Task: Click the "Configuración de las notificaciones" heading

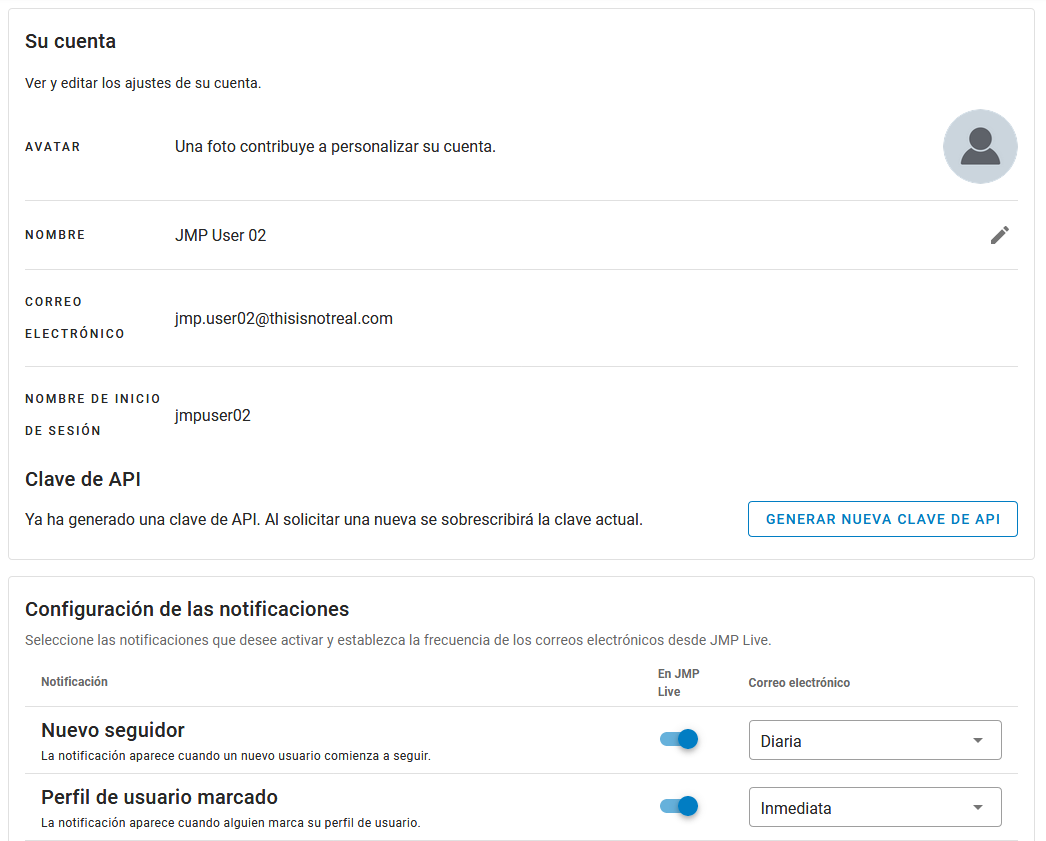Action: coord(187,609)
